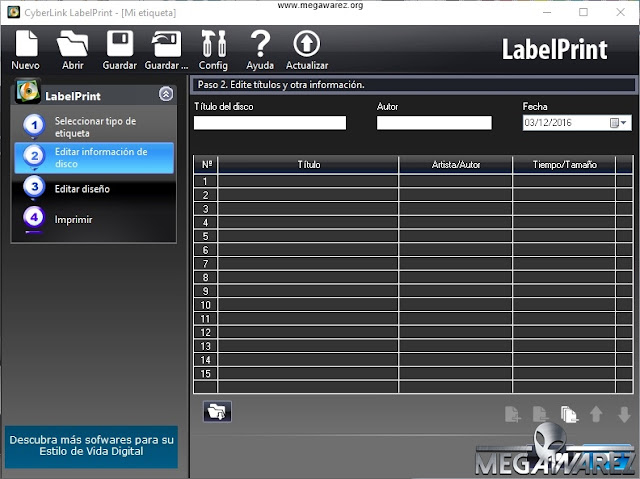
Task: Open Descubra más sofwares banner link
Action: coord(91,446)
